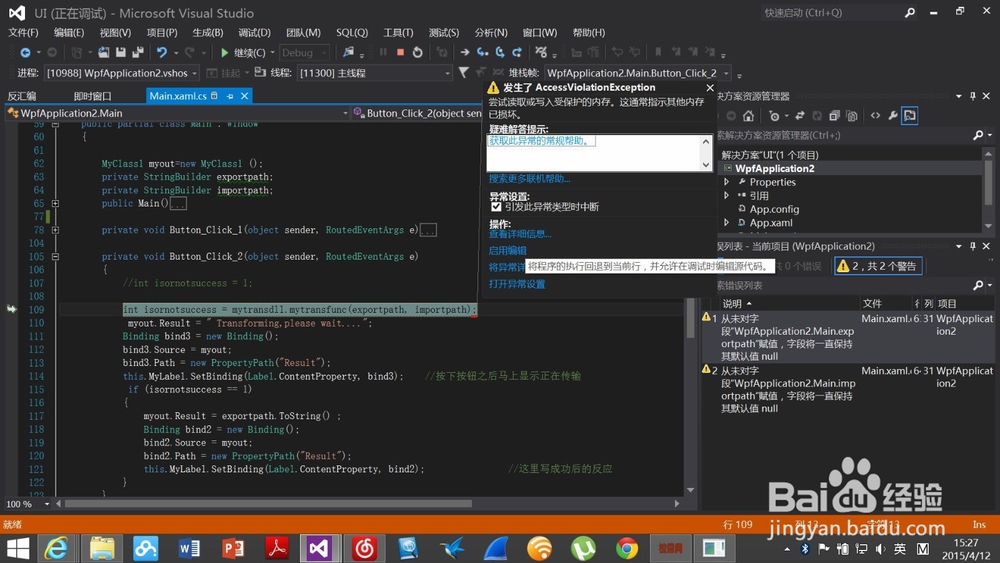Click the Solution Explorer search magnifier icon
Viewport: 1000px width, 563px height.
(x=978, y=135)
